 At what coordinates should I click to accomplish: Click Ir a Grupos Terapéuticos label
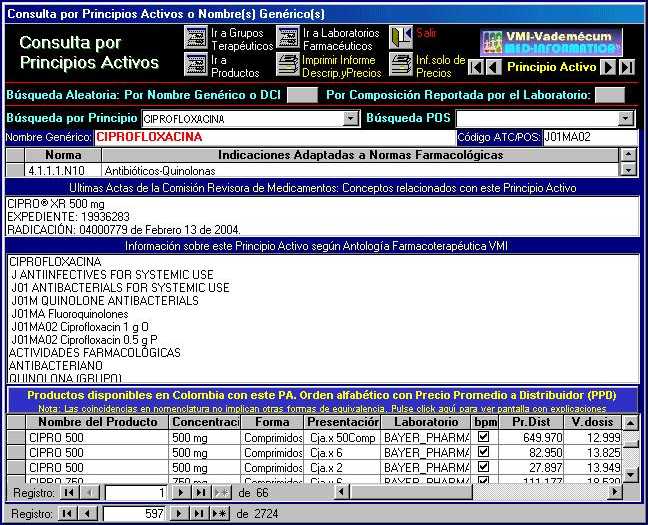242,39
